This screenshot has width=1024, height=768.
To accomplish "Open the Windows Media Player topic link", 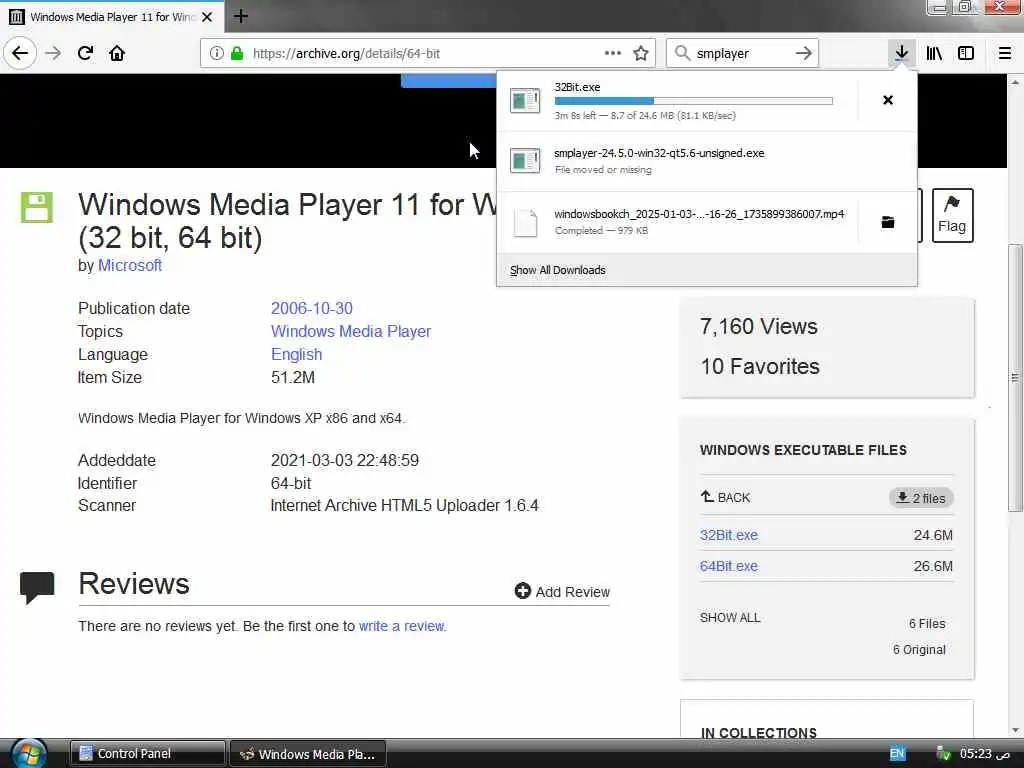I will click(351, 331).
